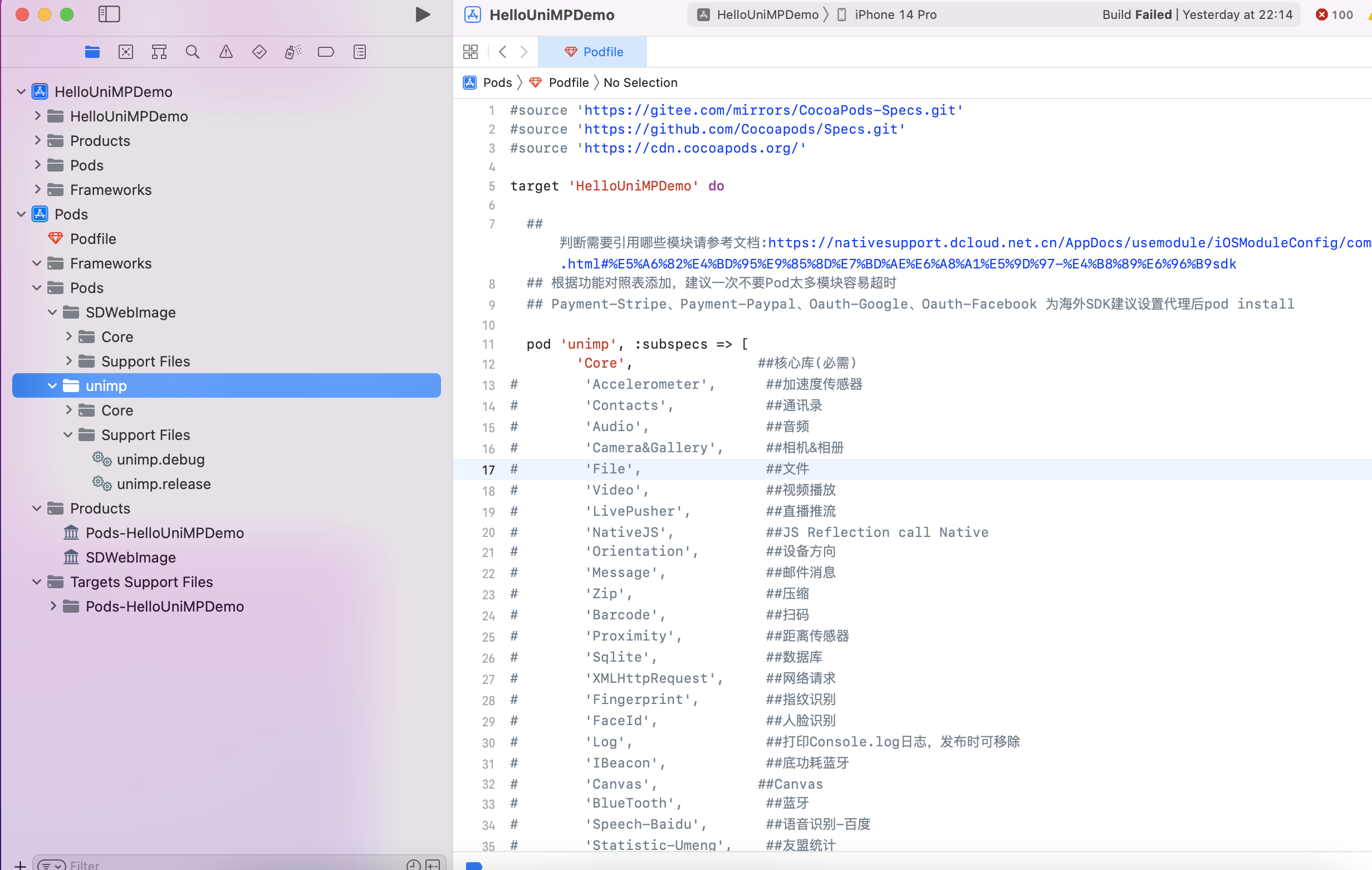Click line number 17 in the gutter

pyautogui.click(x=488, y=469)
